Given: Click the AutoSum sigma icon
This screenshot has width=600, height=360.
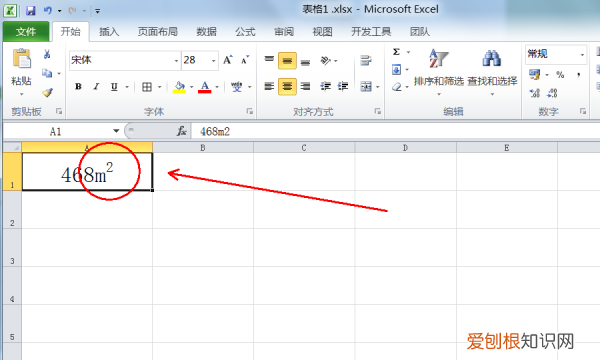Looking at the screenshot, I should [x=396, y=52].
